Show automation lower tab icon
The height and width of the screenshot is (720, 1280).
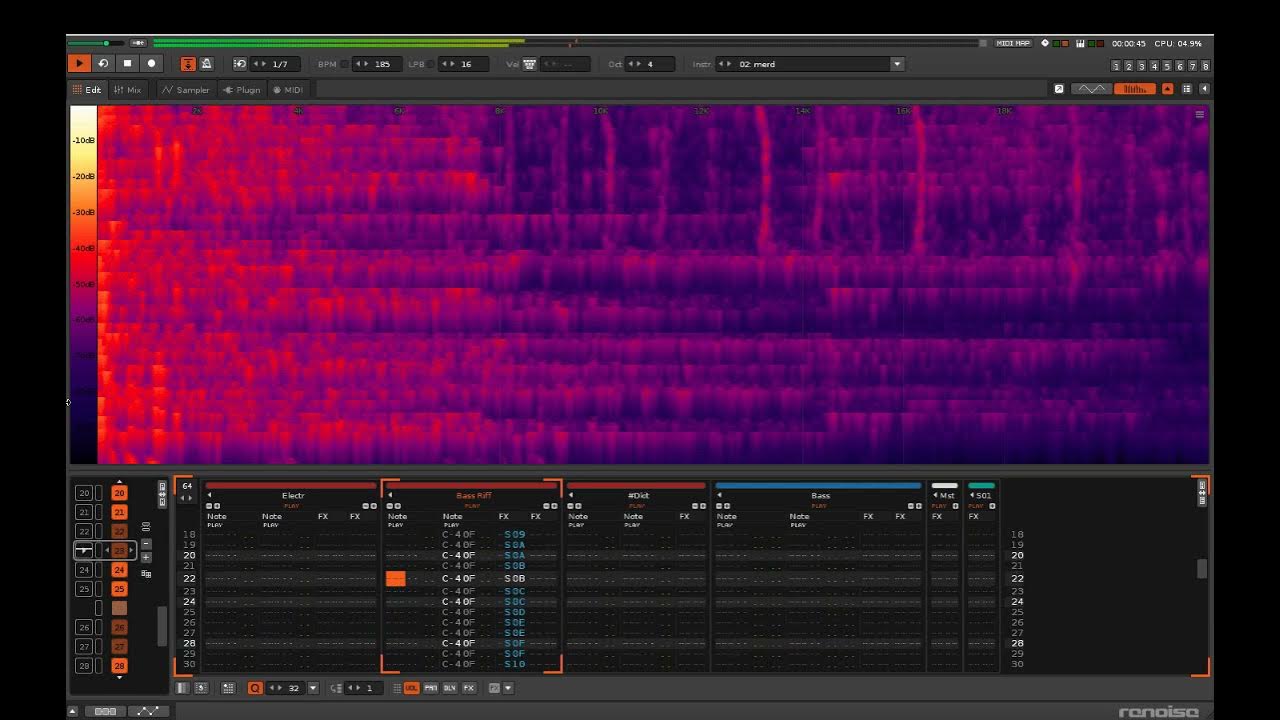[x=148, y=711]
